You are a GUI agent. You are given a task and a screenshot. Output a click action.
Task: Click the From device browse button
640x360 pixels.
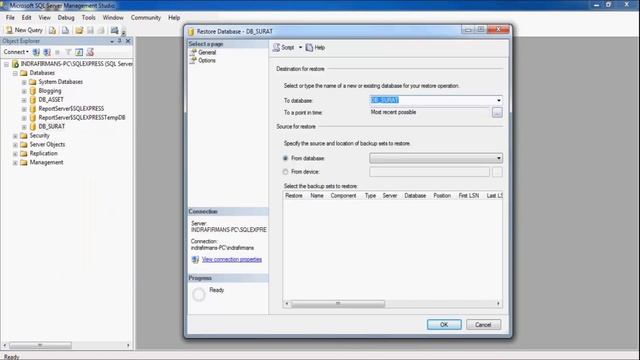point(497,172)
